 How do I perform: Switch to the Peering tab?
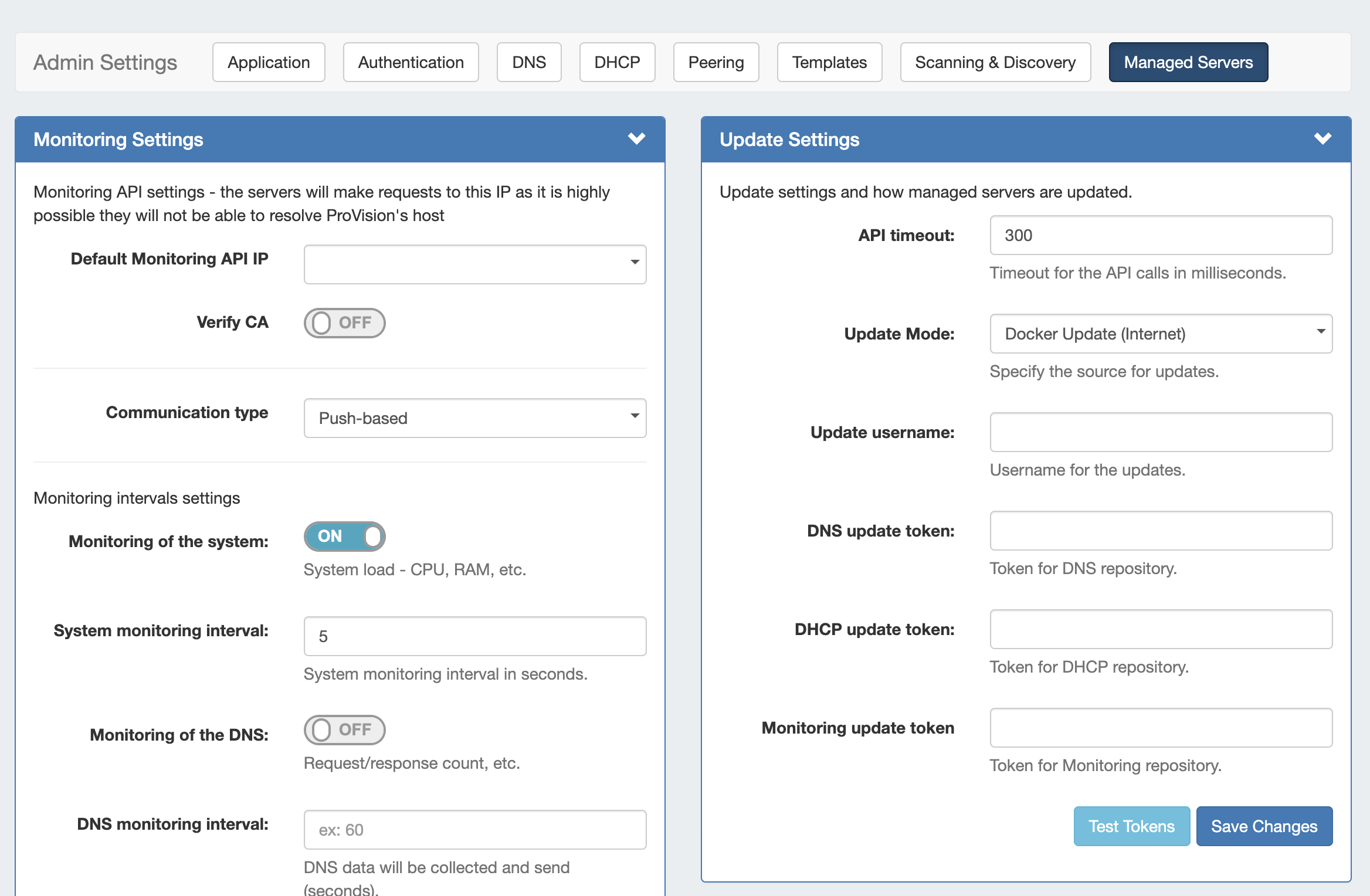pyautogui.click(x=715, y=62)
